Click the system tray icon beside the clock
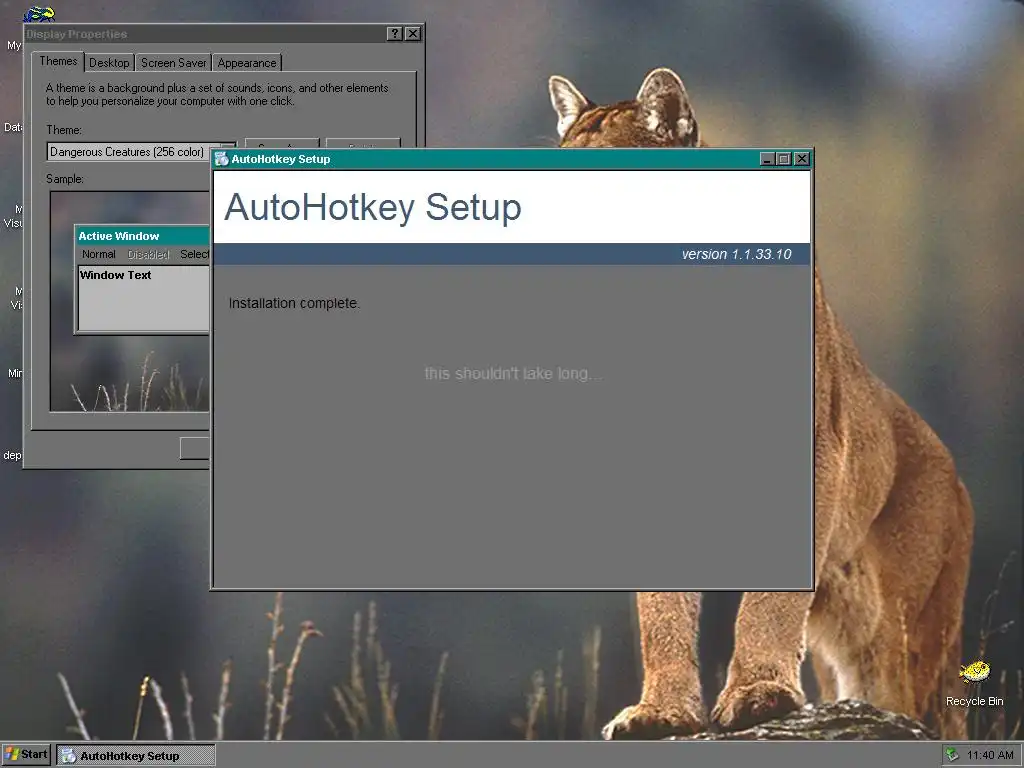This screenshot has width=1024, height=768. (953, 755)
